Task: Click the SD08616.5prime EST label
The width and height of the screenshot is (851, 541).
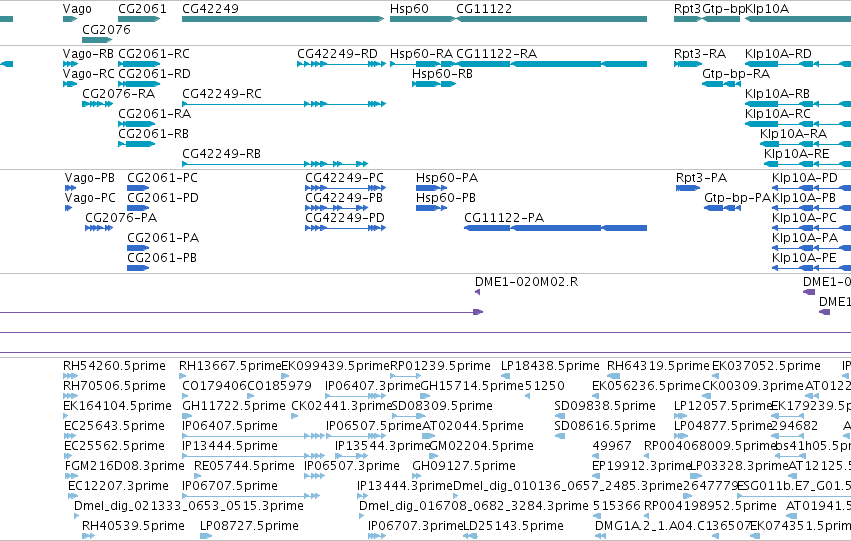Action: tap(605, 426)
